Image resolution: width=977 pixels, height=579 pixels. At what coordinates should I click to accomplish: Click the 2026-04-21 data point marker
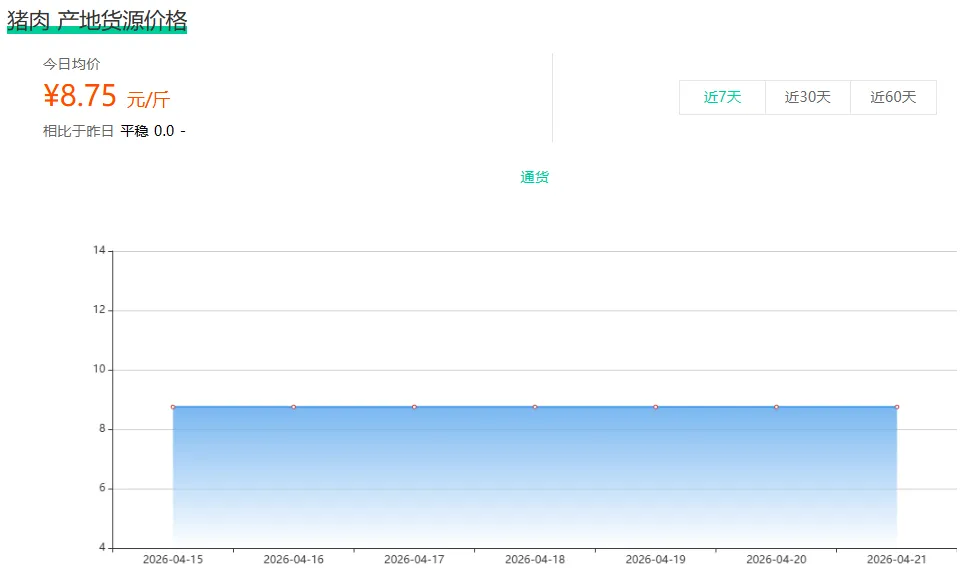pyautogui.click(x=897, y=407)
